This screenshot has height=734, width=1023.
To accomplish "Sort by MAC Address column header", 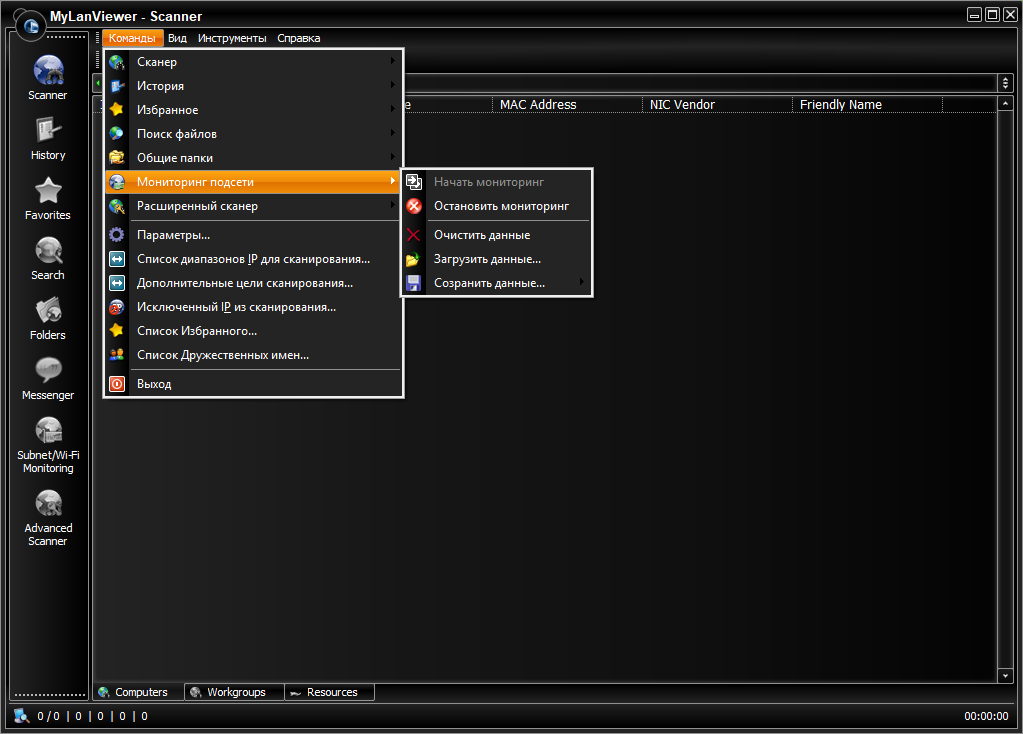I will tap(567, 104).
